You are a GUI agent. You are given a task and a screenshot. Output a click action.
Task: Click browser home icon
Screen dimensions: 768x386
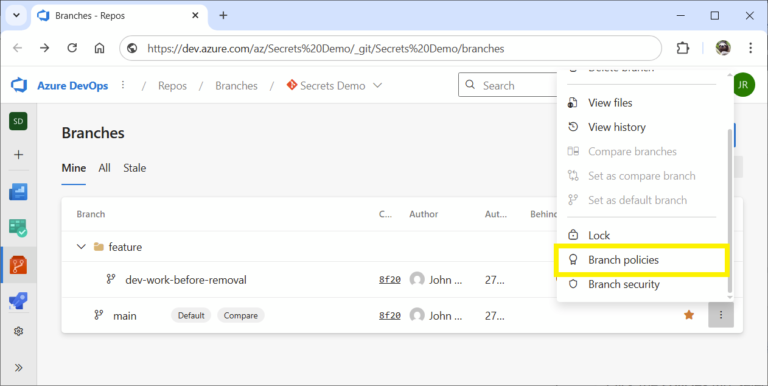coord(99,48)
